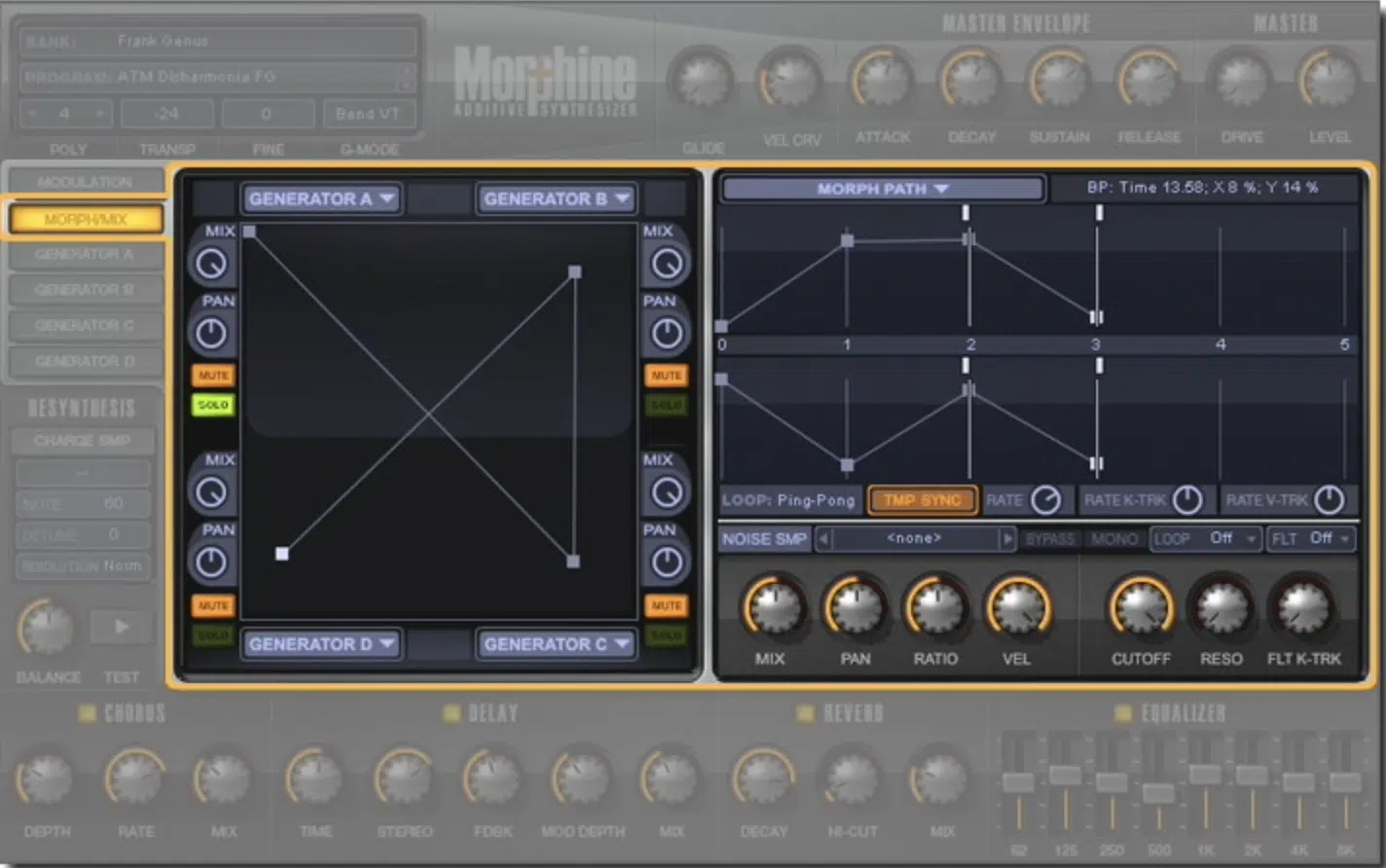
Task: Mute Generator A
Action: coord(213,376)
